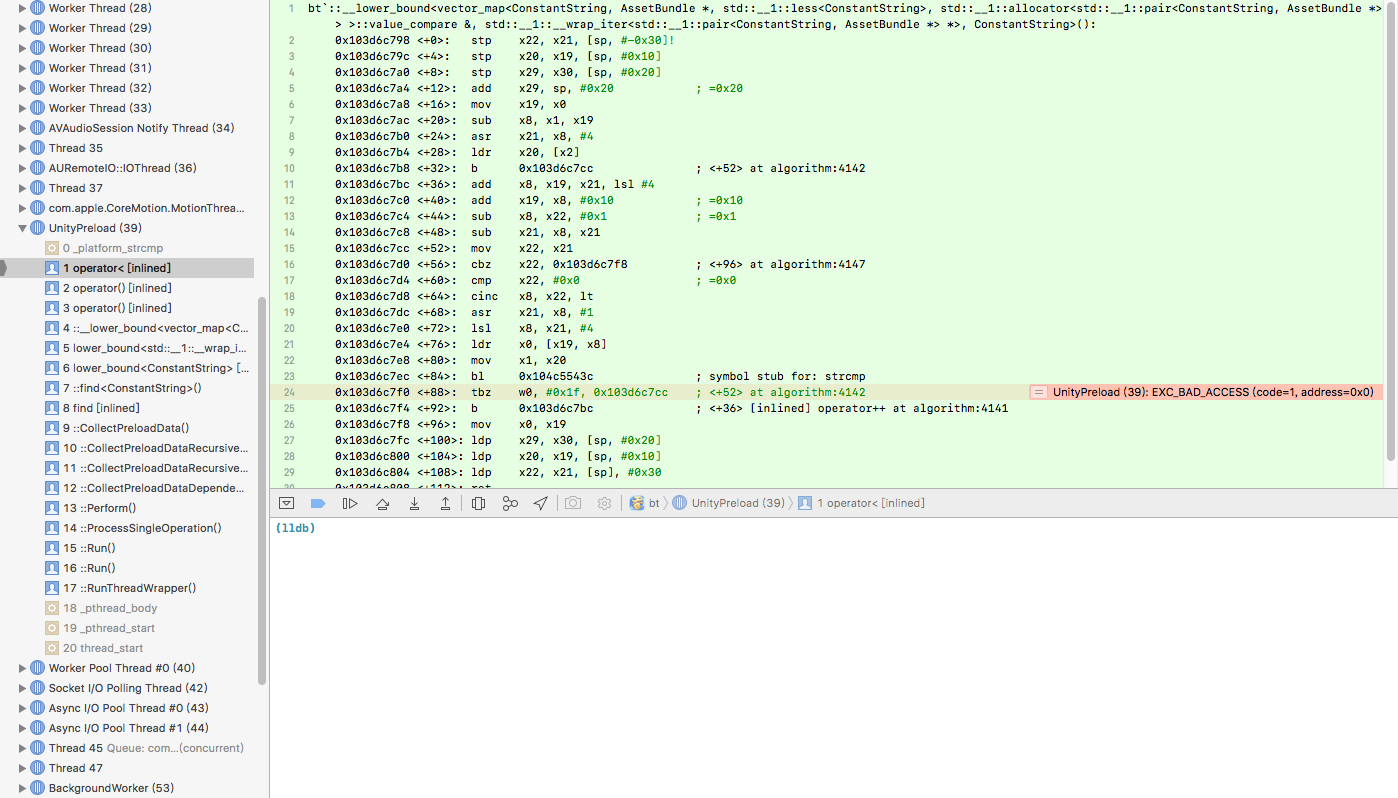Select com.apple.CoreMotion.MotionThread row
Screen dimensions: 1398x798
click(127, 208)
